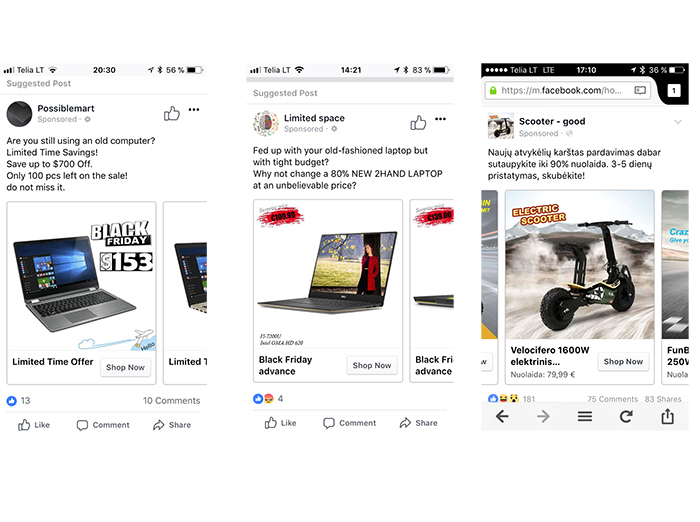
Task: Open the browser tabs counter showing 1
Action: click(674, 91)
